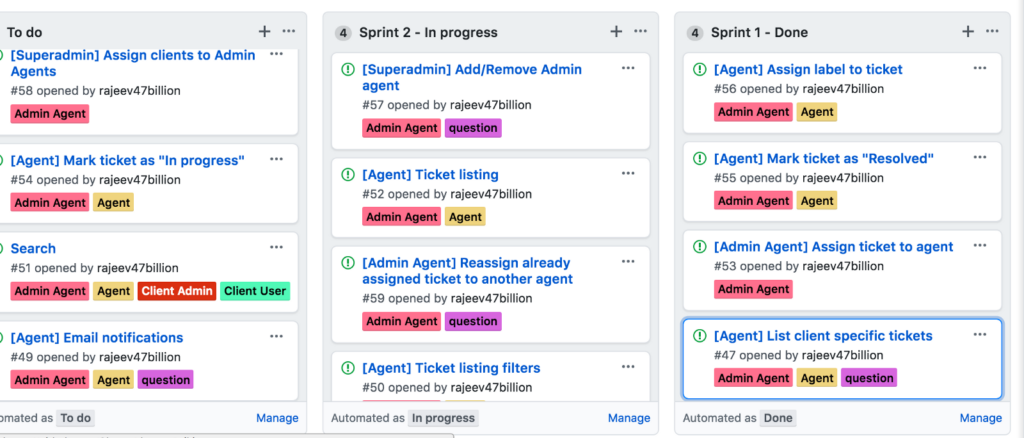Image resolution: width=1024 pixels, height=438 pixels.
Task: Open the To do column options menu
Action: point(289,31)
